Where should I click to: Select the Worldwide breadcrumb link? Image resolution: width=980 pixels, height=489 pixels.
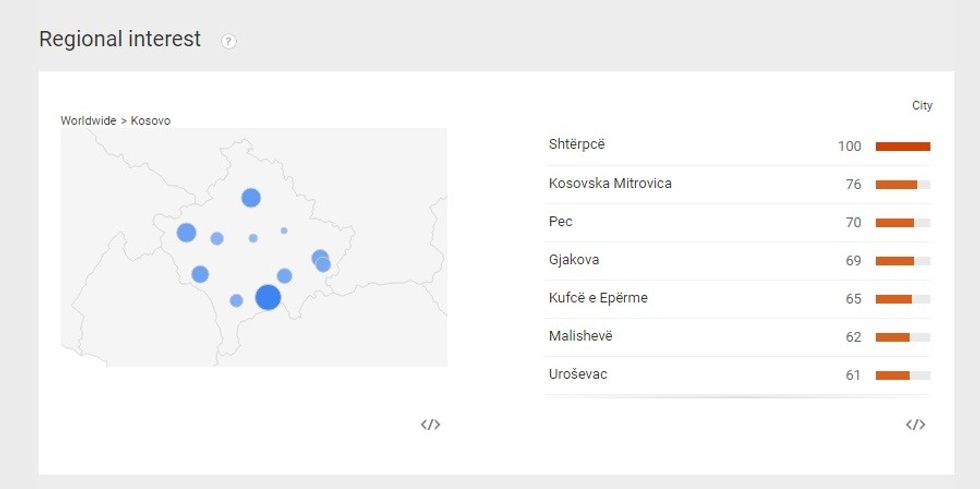pyautogui.click(x=88, y=121)
